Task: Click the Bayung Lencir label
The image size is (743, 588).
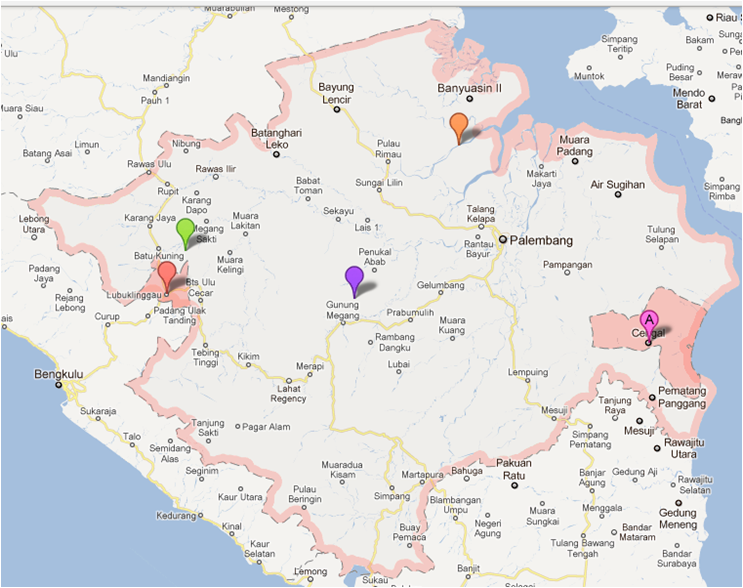Action: tap(336, 93)
